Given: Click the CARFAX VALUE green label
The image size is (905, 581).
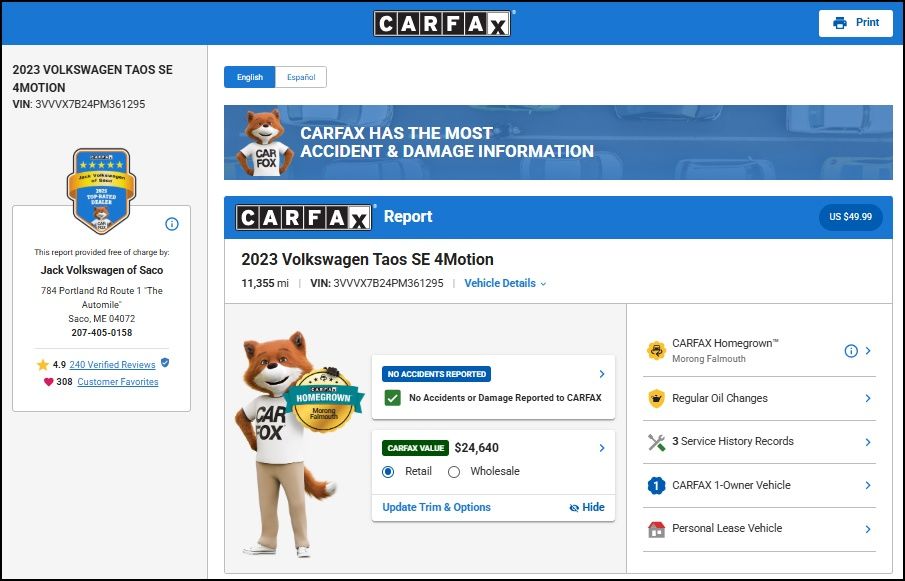Looking at the screenshot, I should 416,448.
